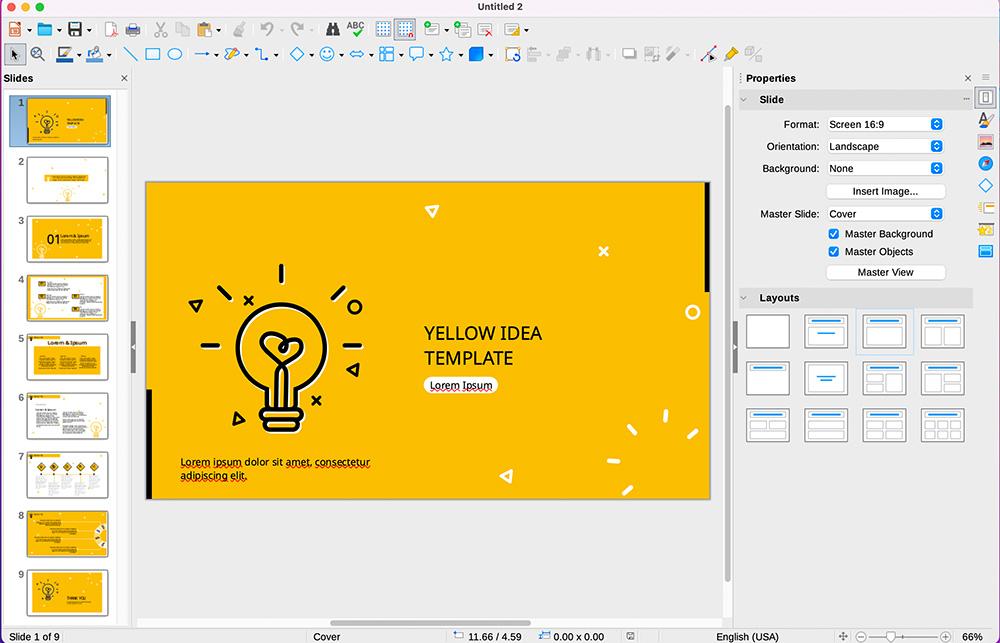1000x643 pixels.
Task: Activate Spelling check from the toolbar
Action: point(355,29)
